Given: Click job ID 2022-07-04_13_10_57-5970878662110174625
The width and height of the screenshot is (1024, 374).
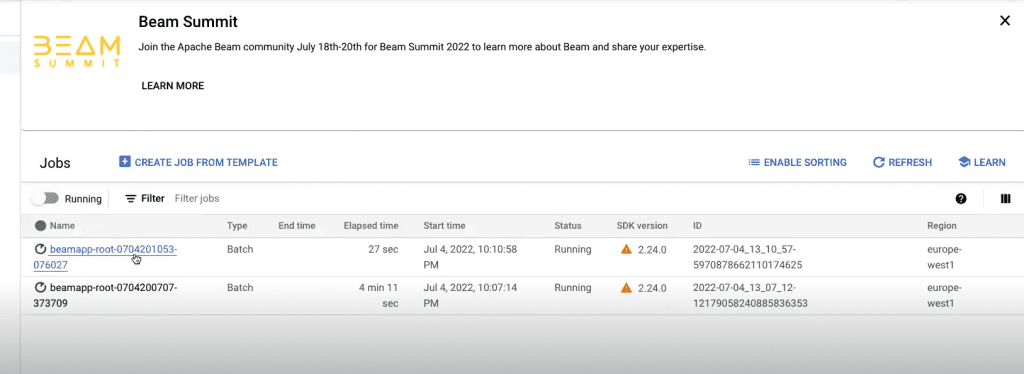Looking at the screenshot, I should pos(747,257).
